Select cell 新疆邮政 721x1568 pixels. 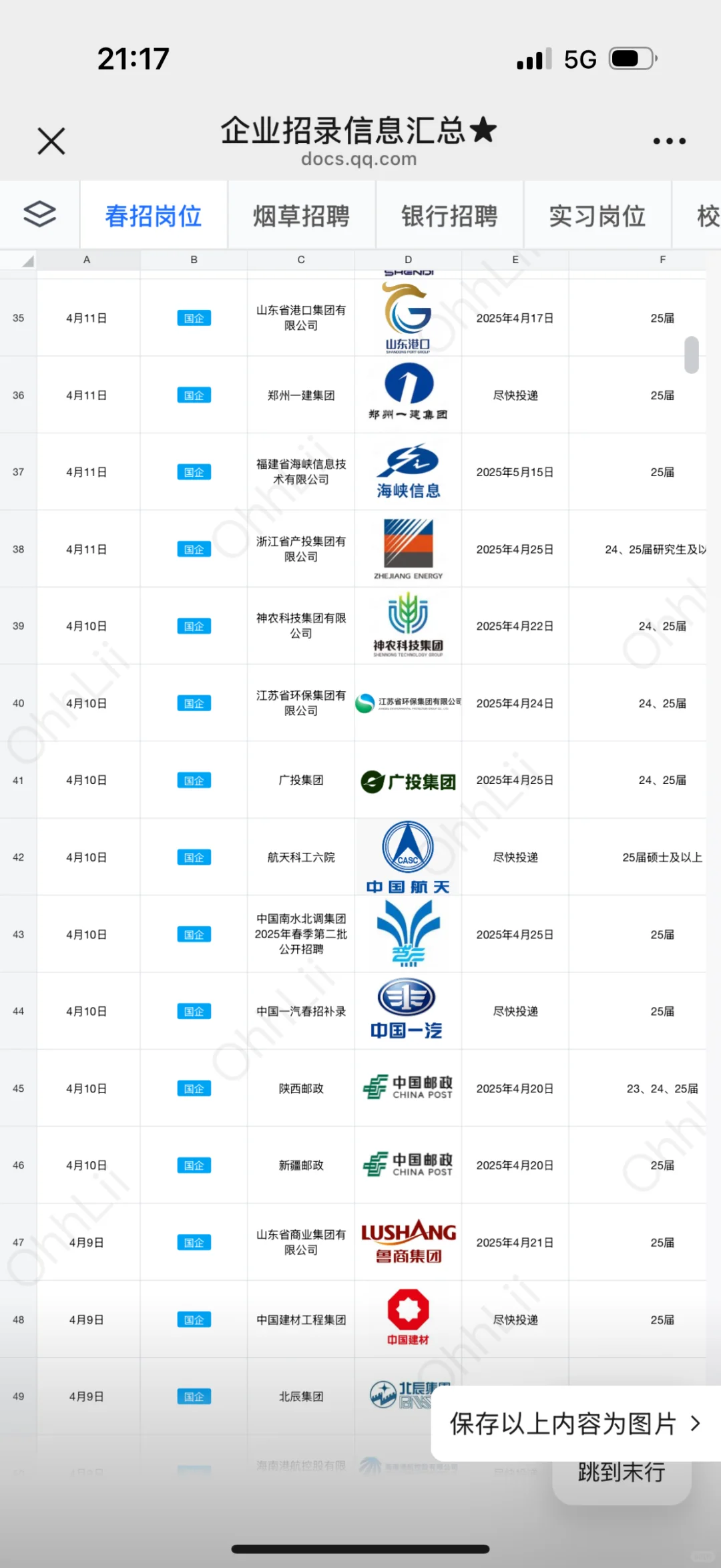click(301, 1165)
